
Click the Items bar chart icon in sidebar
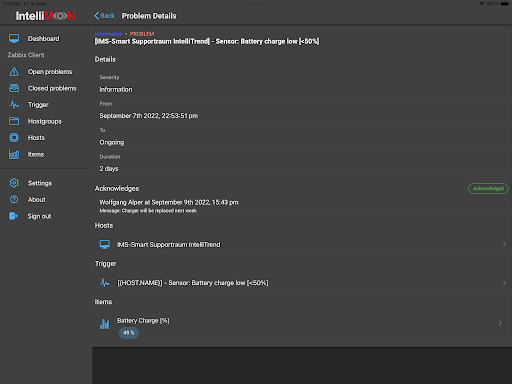coord(14,154)
